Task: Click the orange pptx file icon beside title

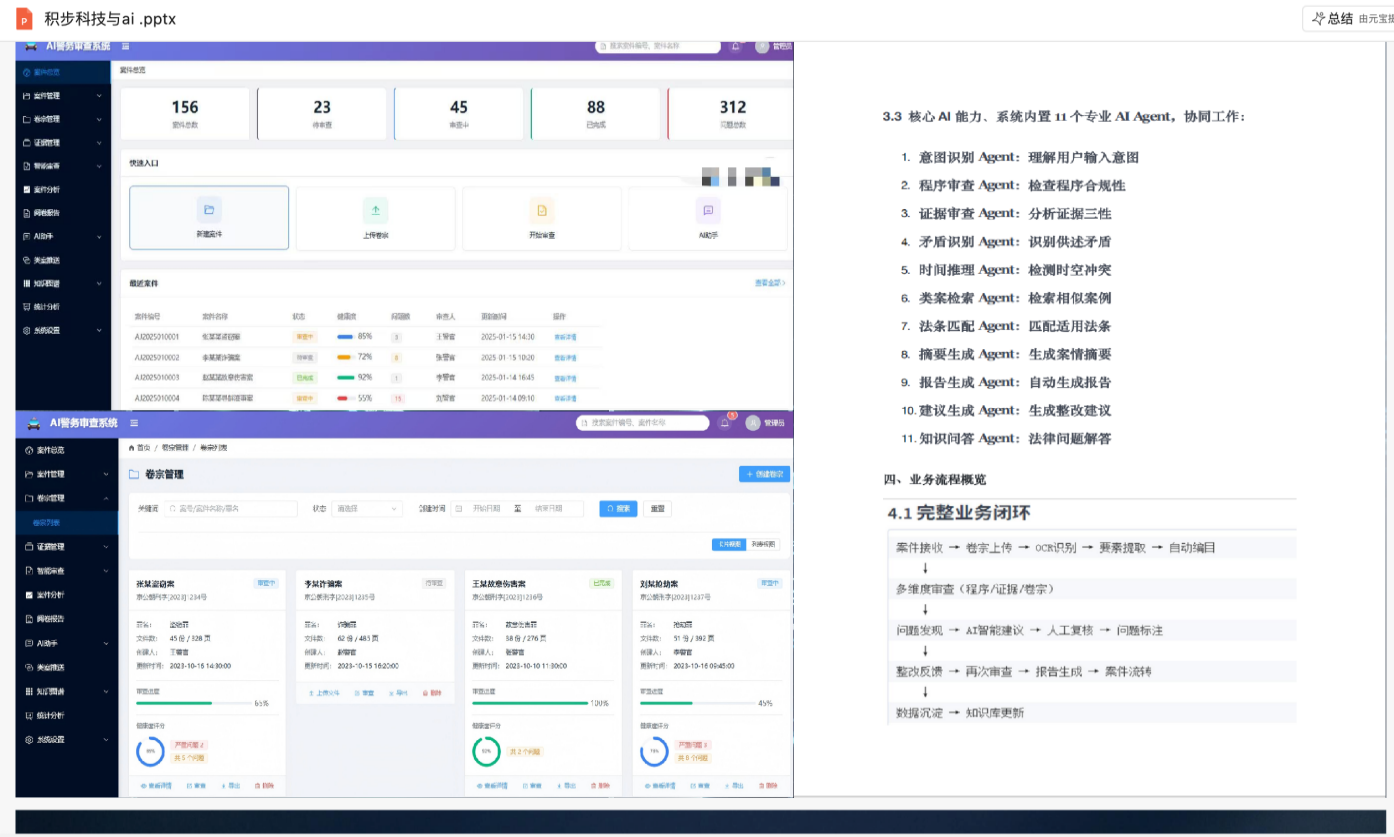Action: [24, 18]
